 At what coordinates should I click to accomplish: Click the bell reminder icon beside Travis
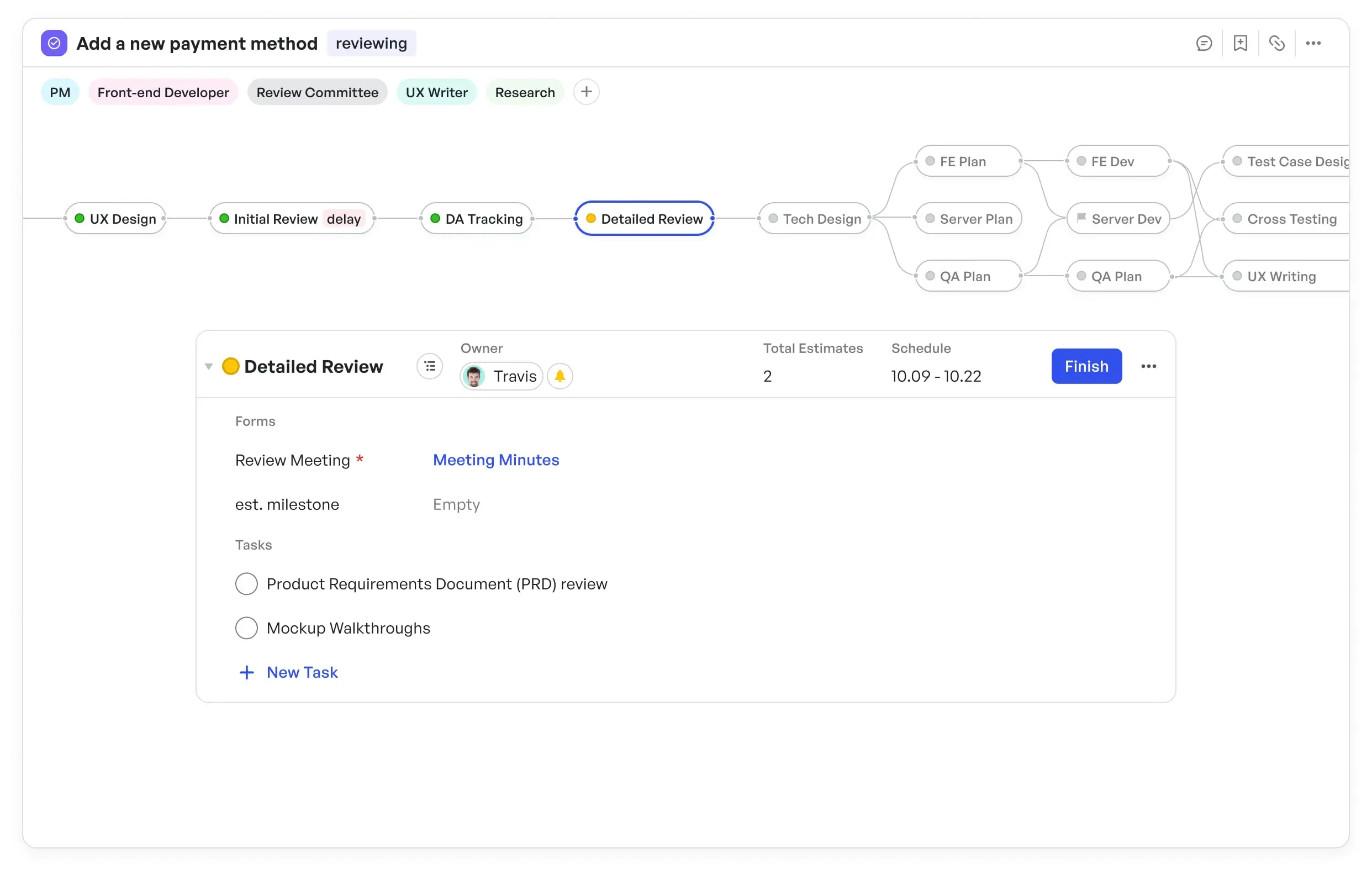pos(560,376)
